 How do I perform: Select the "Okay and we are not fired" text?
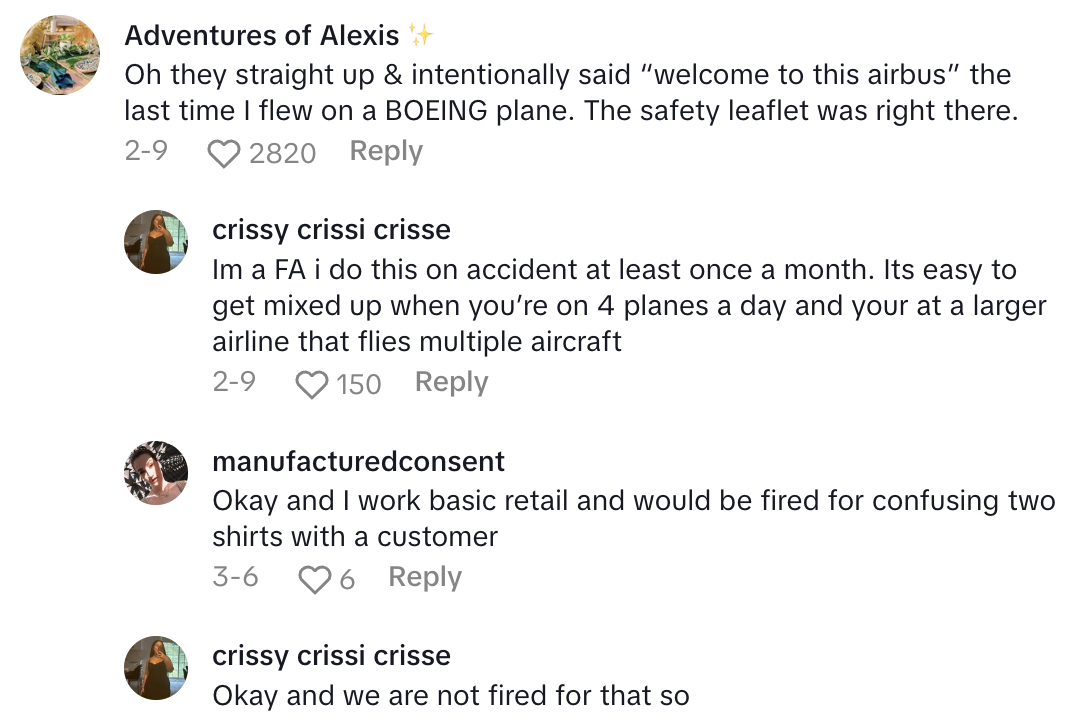tap(450, 695)
